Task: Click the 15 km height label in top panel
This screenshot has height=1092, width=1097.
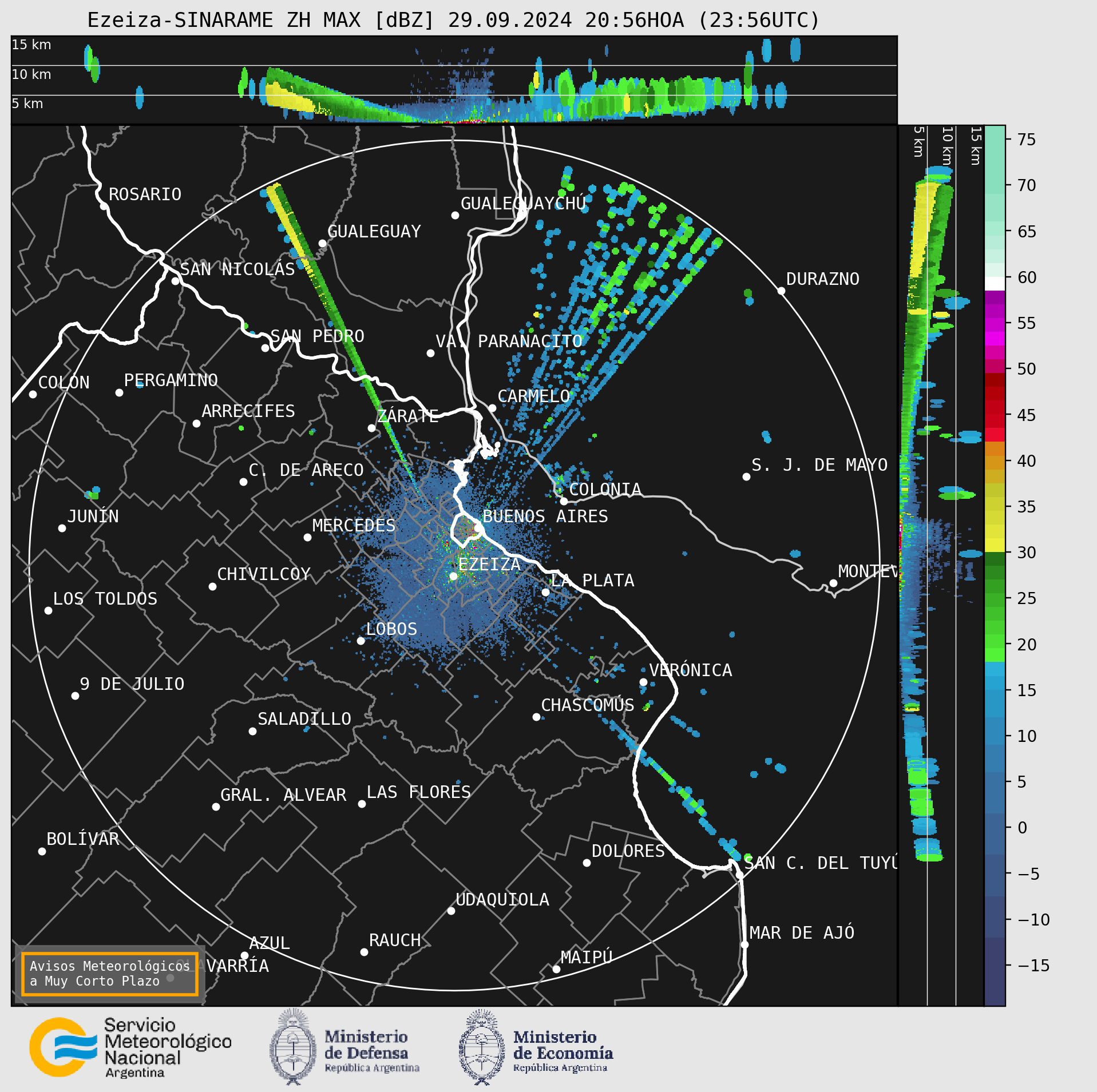Action: point(31,45)
